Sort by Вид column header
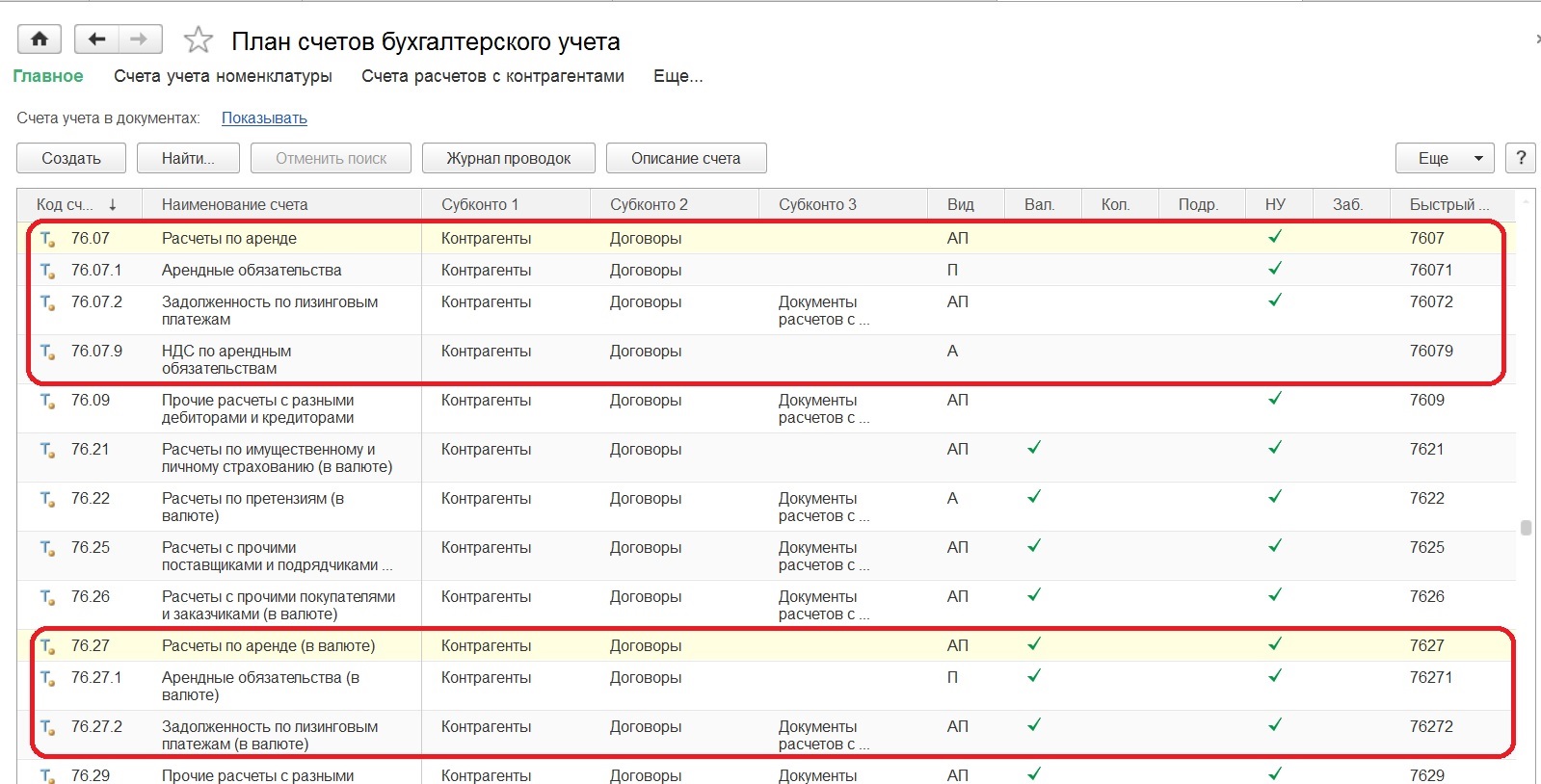Image resolution: width=1541 pixels, height=784 pixels. (966, 204)
